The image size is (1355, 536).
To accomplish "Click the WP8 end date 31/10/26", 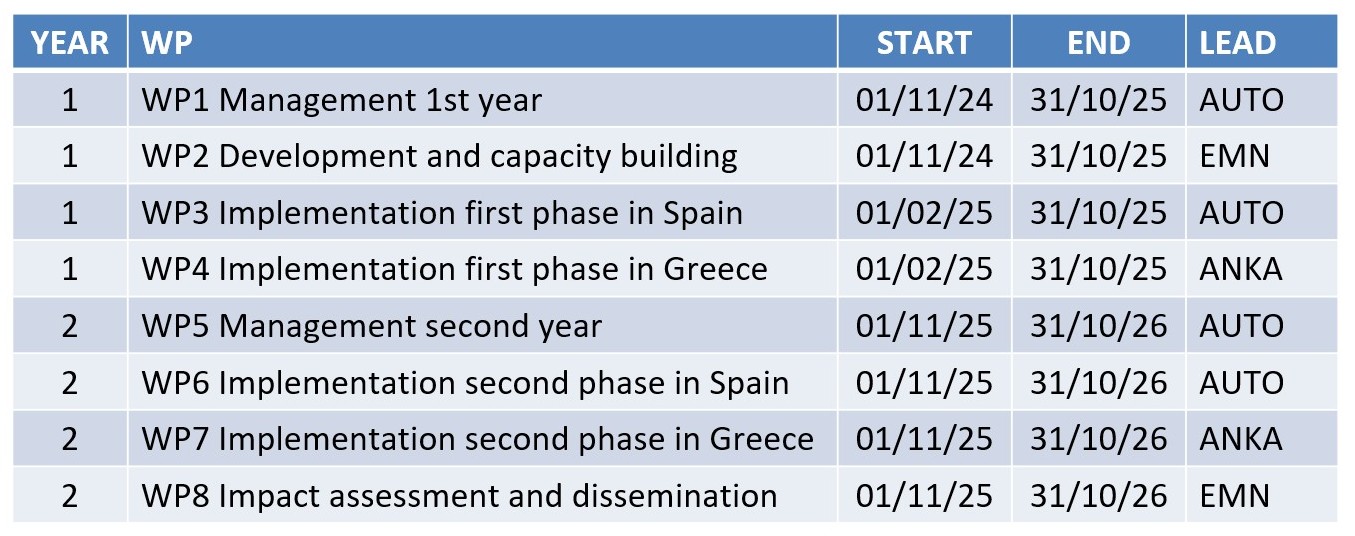I will [x=1098, y=496].
